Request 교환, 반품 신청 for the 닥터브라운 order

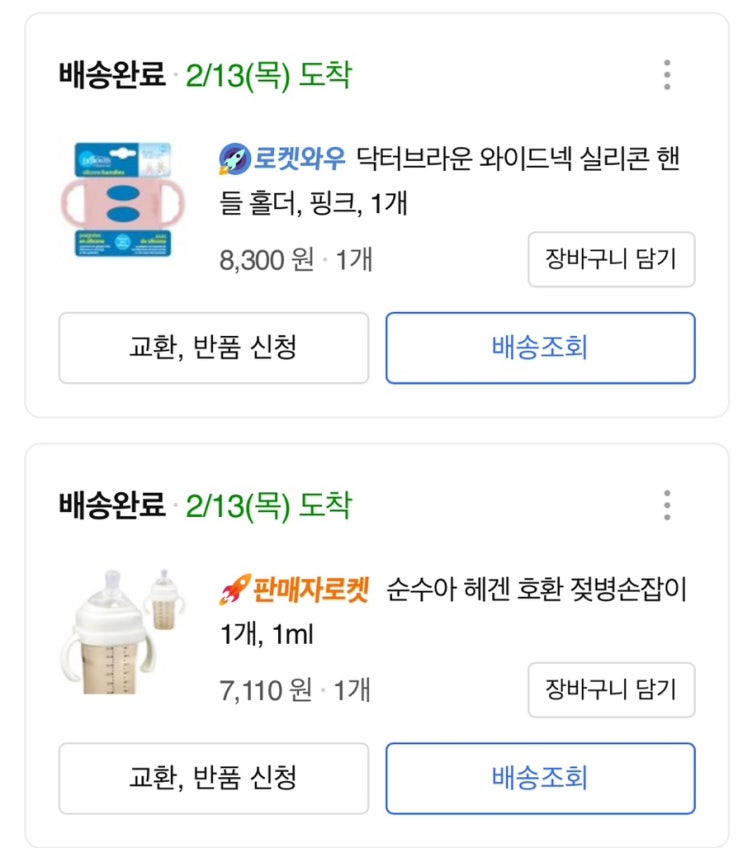213,348
